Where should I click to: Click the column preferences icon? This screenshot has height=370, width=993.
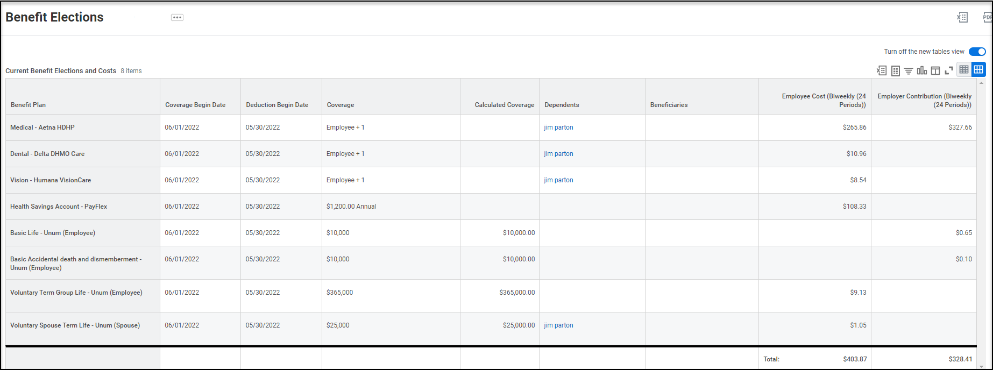point(935,70)
